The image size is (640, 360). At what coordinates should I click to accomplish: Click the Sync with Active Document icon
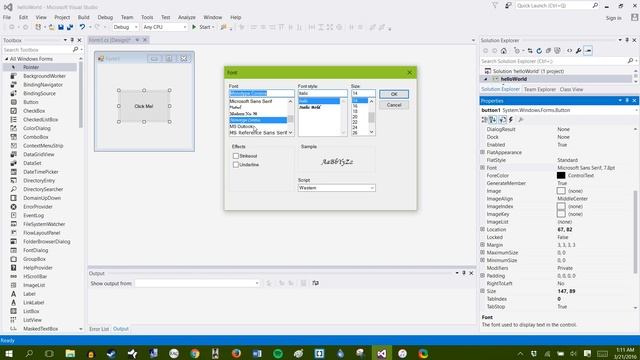(530, 51)
